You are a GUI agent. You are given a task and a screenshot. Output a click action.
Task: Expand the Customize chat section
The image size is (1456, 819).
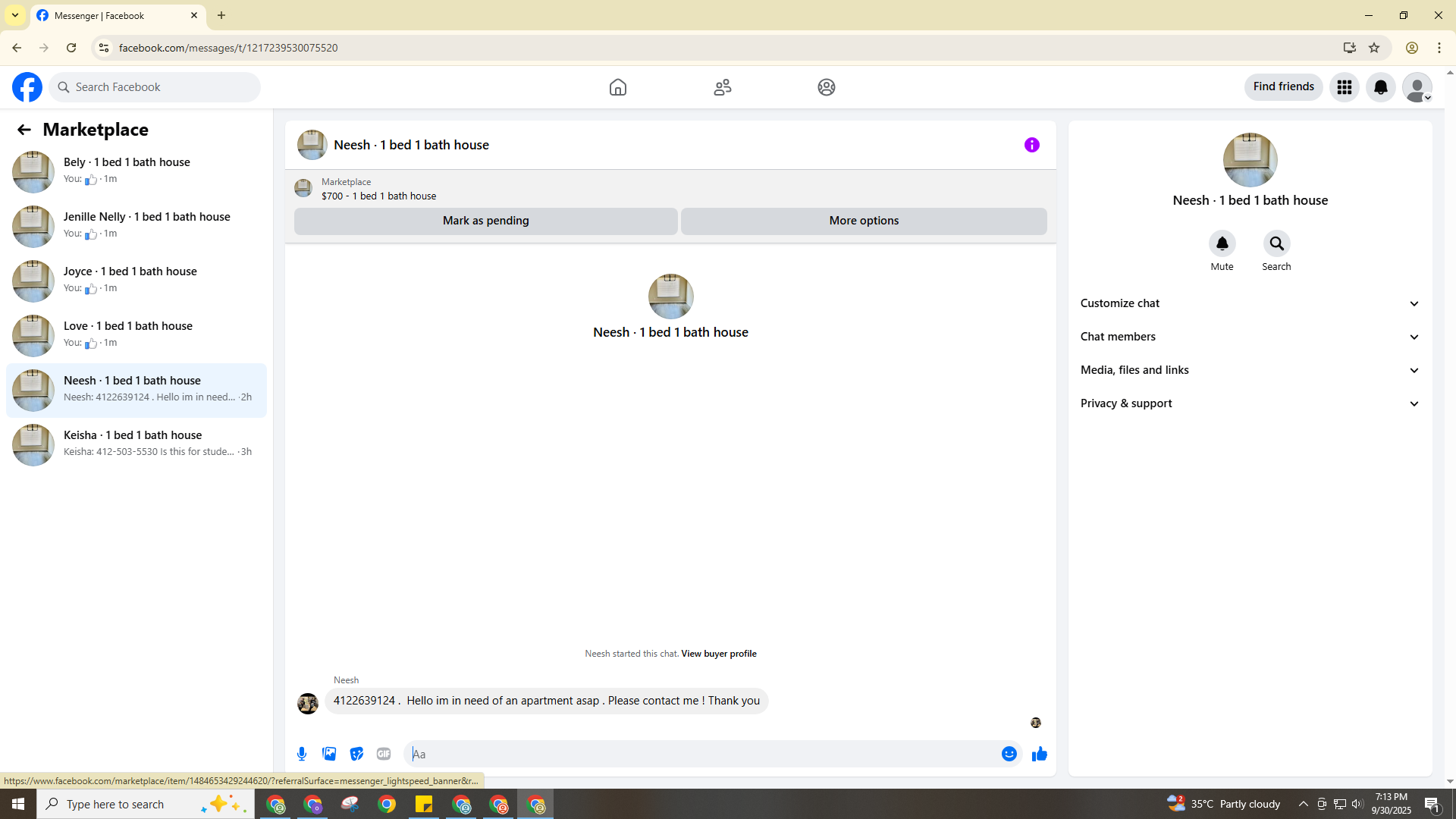[x=1249, y=303]
